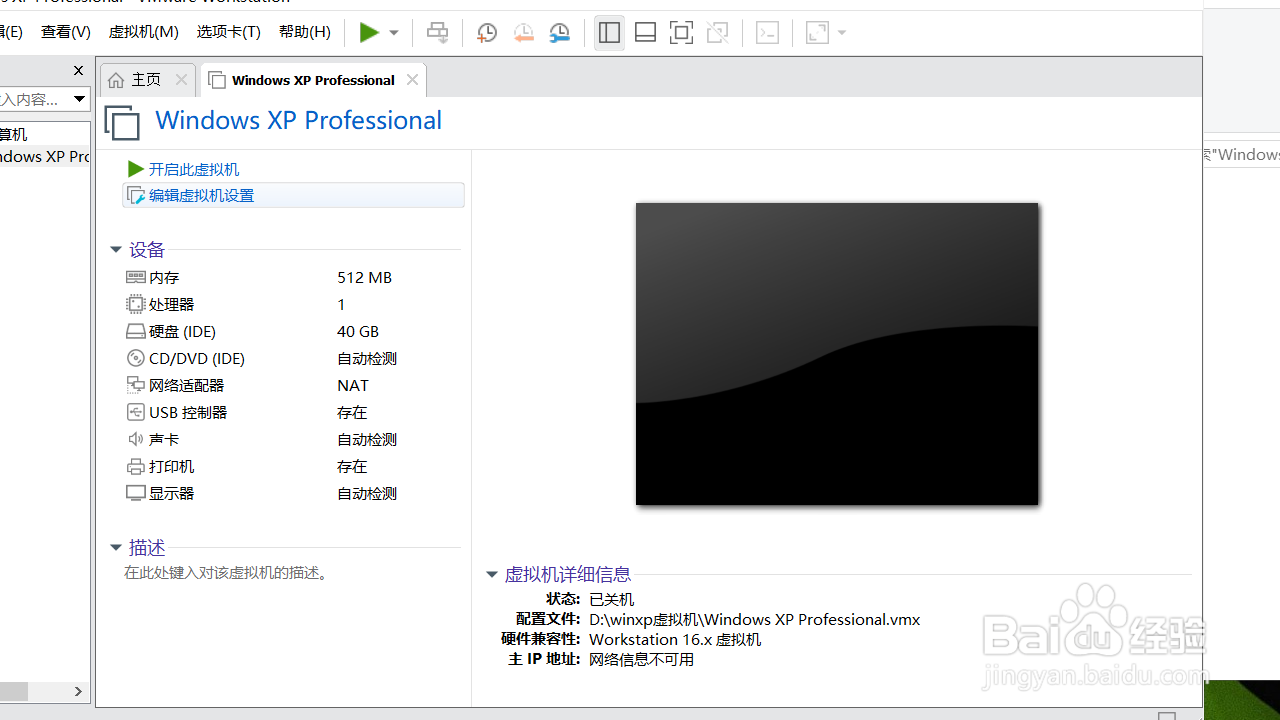This screenshot has width=1280, height=720.
Task: Click the 声卡 sound card icon
Action: (x=136, y=439)
